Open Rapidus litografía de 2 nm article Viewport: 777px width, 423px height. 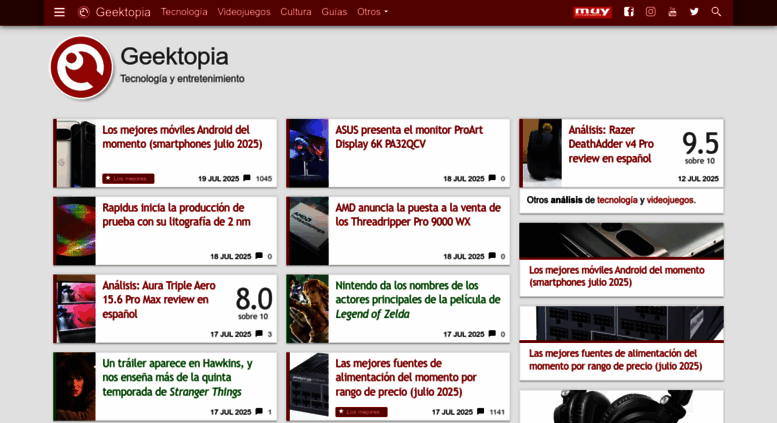pyautogui.click(x=176, y=214)
